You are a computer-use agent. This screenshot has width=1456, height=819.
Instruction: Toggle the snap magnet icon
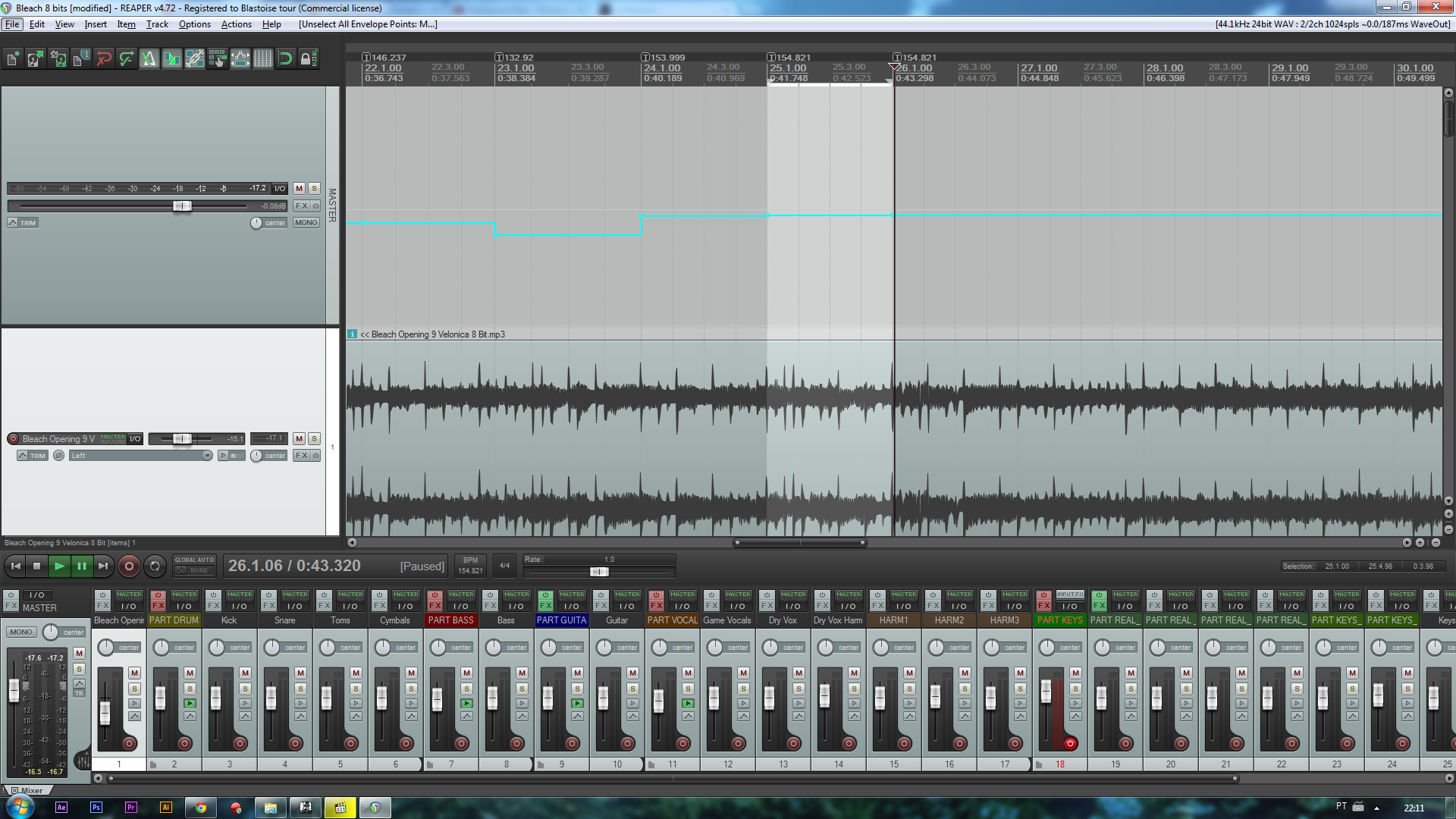click(286, 58)
